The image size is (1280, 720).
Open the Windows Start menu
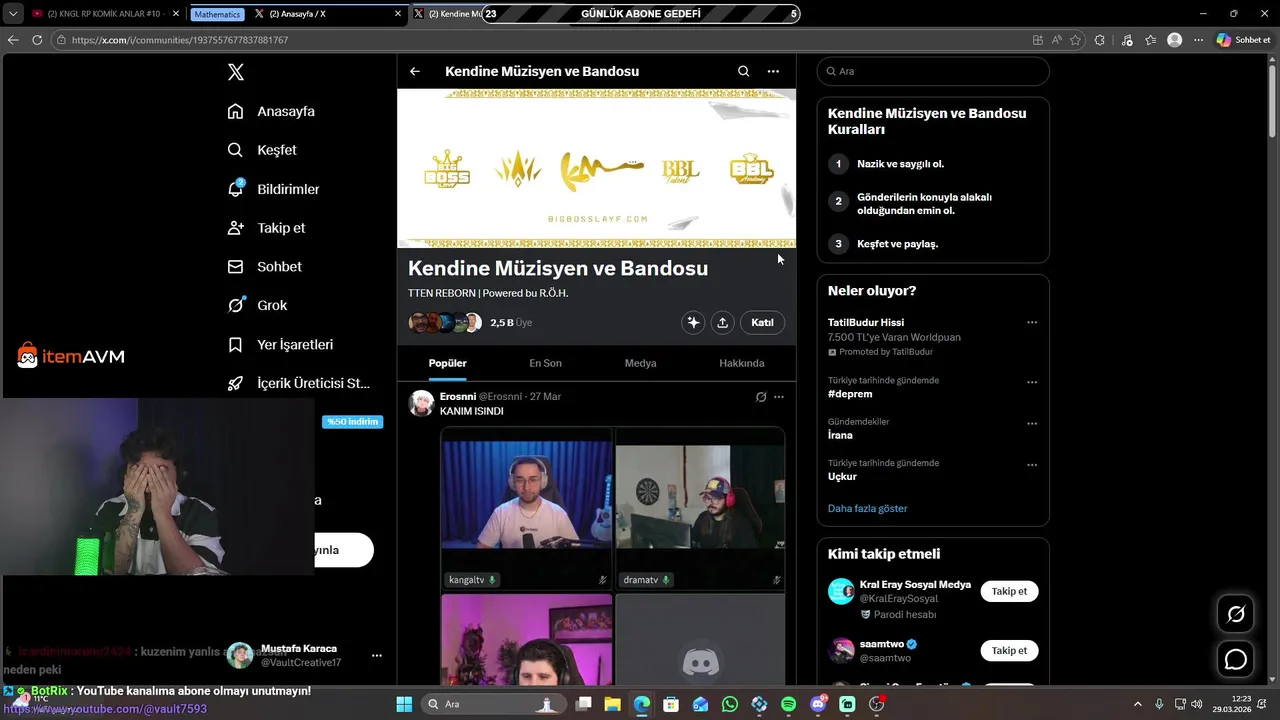404,704
